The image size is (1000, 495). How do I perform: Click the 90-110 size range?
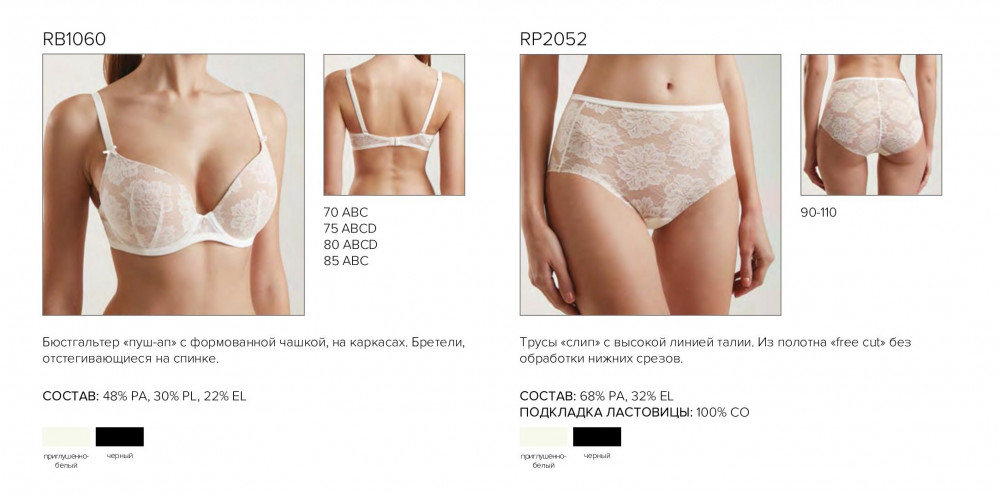click(x=819, y=213)
